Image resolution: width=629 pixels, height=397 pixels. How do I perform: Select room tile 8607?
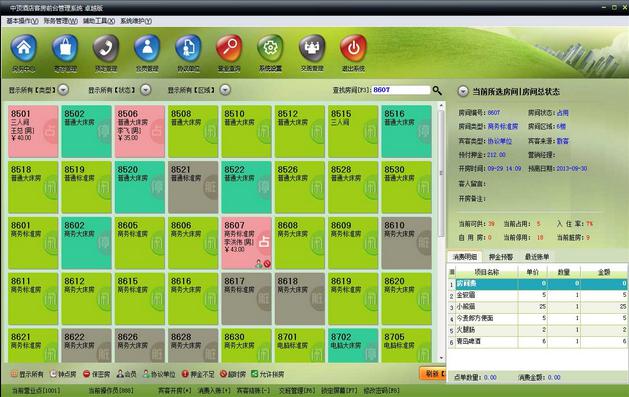tap(246, 243)
